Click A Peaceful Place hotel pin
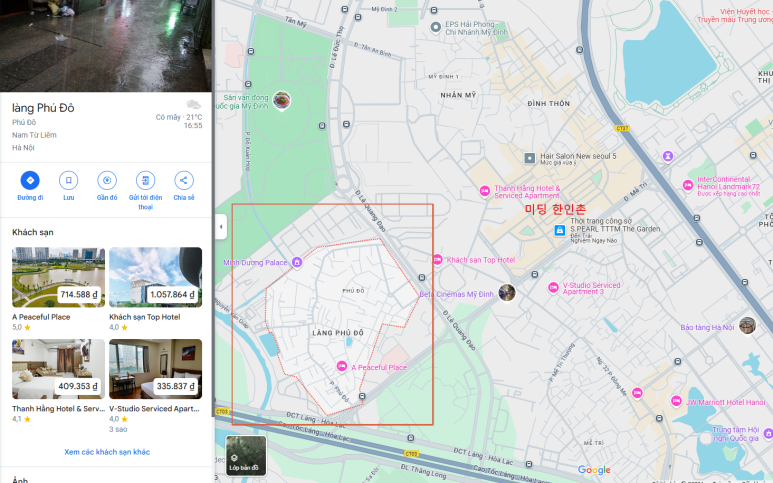Viewport: 773px width, 483px height. pos(343,367)
